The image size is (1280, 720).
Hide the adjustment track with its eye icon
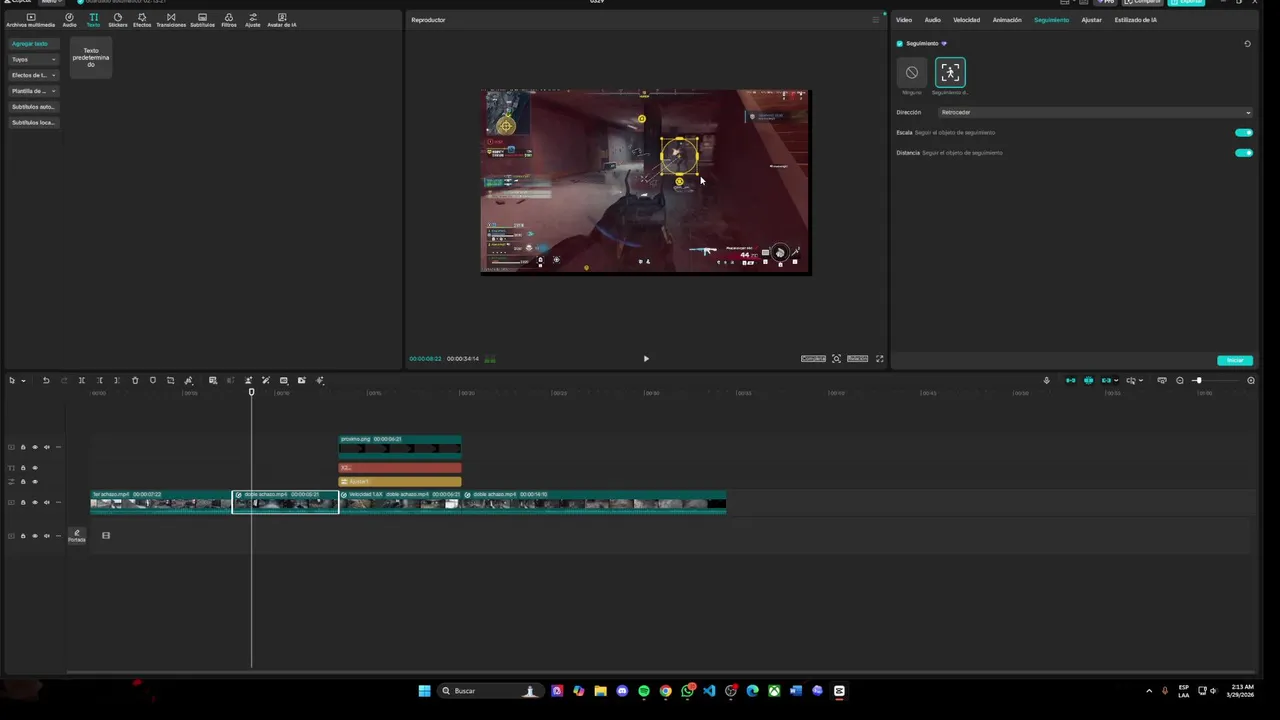[35, 482]
